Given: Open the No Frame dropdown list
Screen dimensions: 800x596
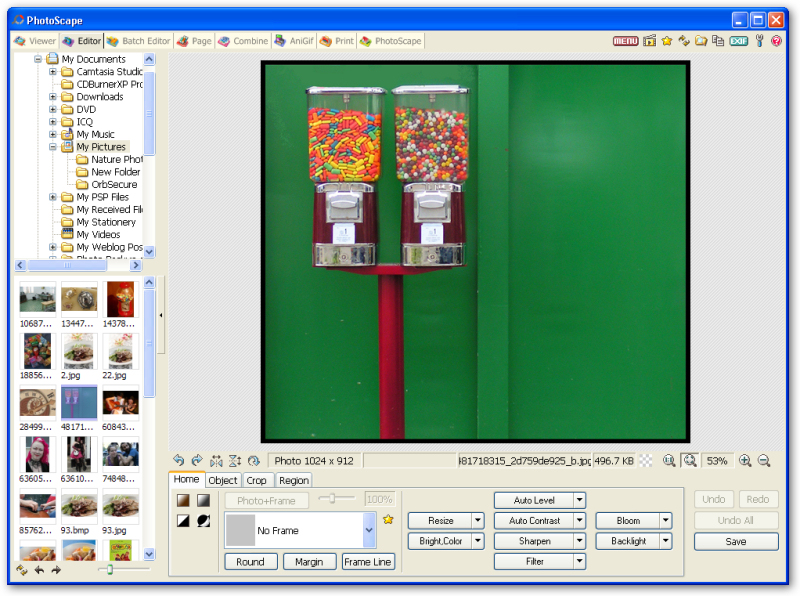Looking at the screenshot, I should 369,529.
